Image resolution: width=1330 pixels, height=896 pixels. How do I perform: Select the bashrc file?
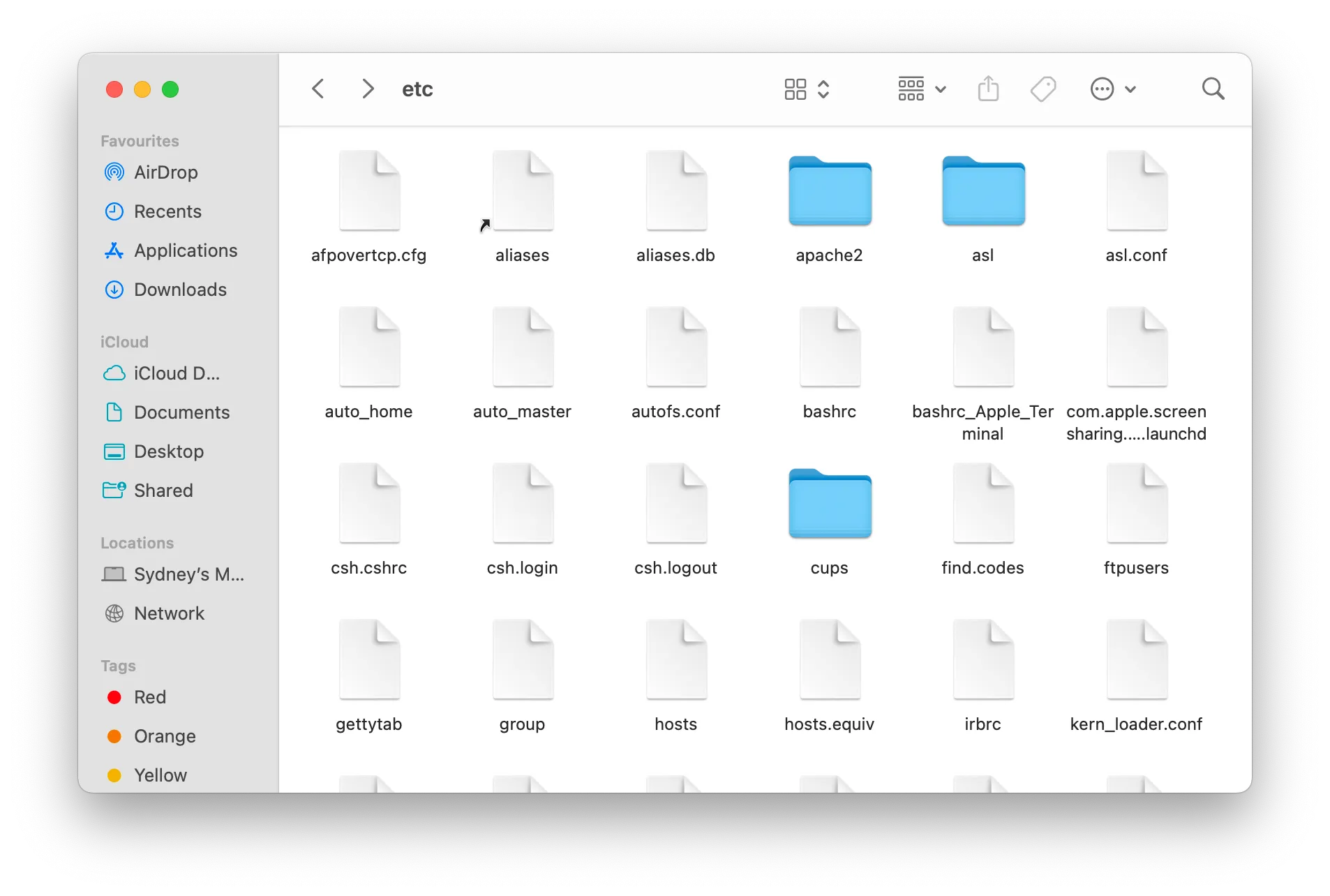(x=829, y=347)
